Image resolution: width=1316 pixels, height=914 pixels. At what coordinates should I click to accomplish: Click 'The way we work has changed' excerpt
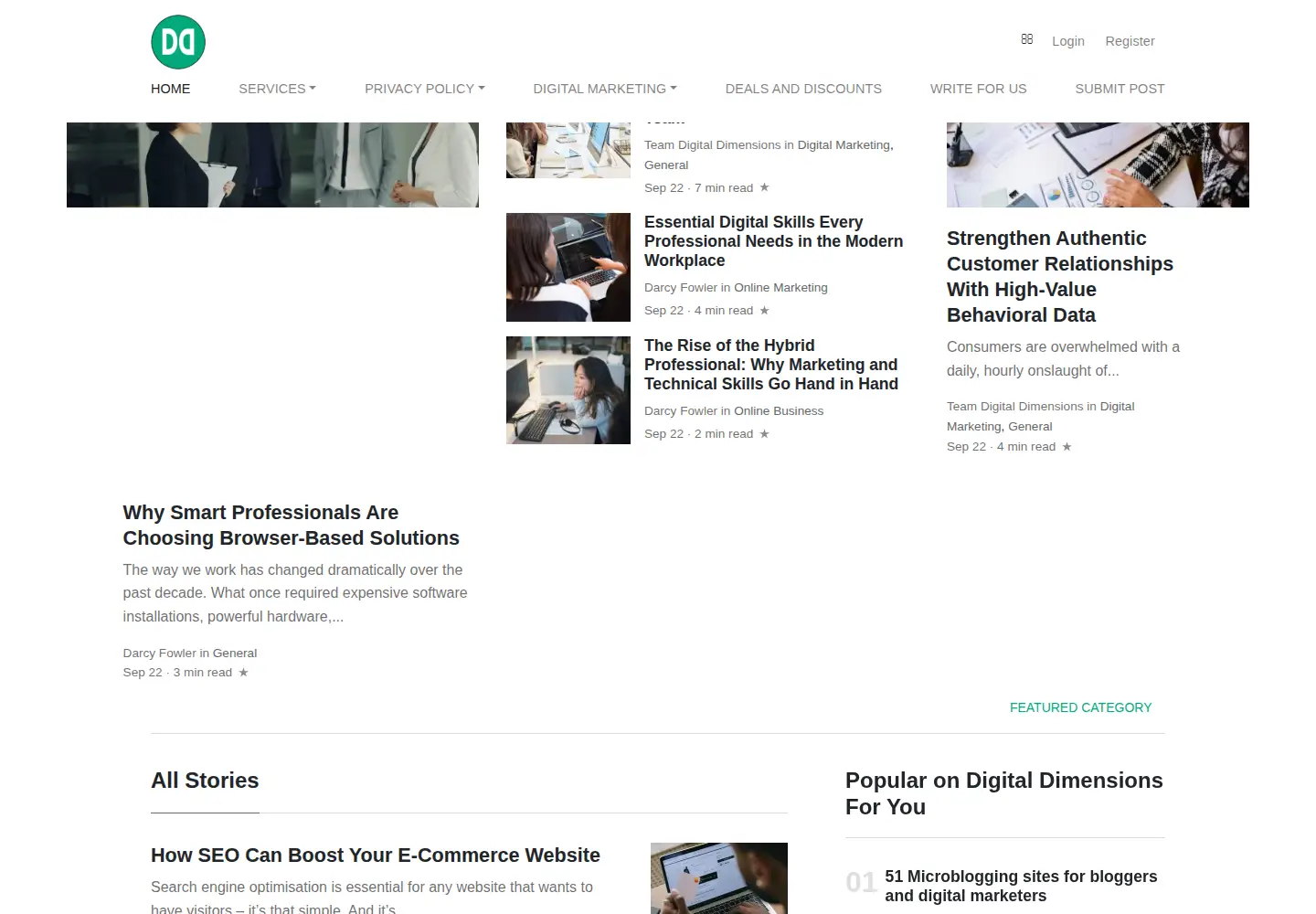[295, 593]
